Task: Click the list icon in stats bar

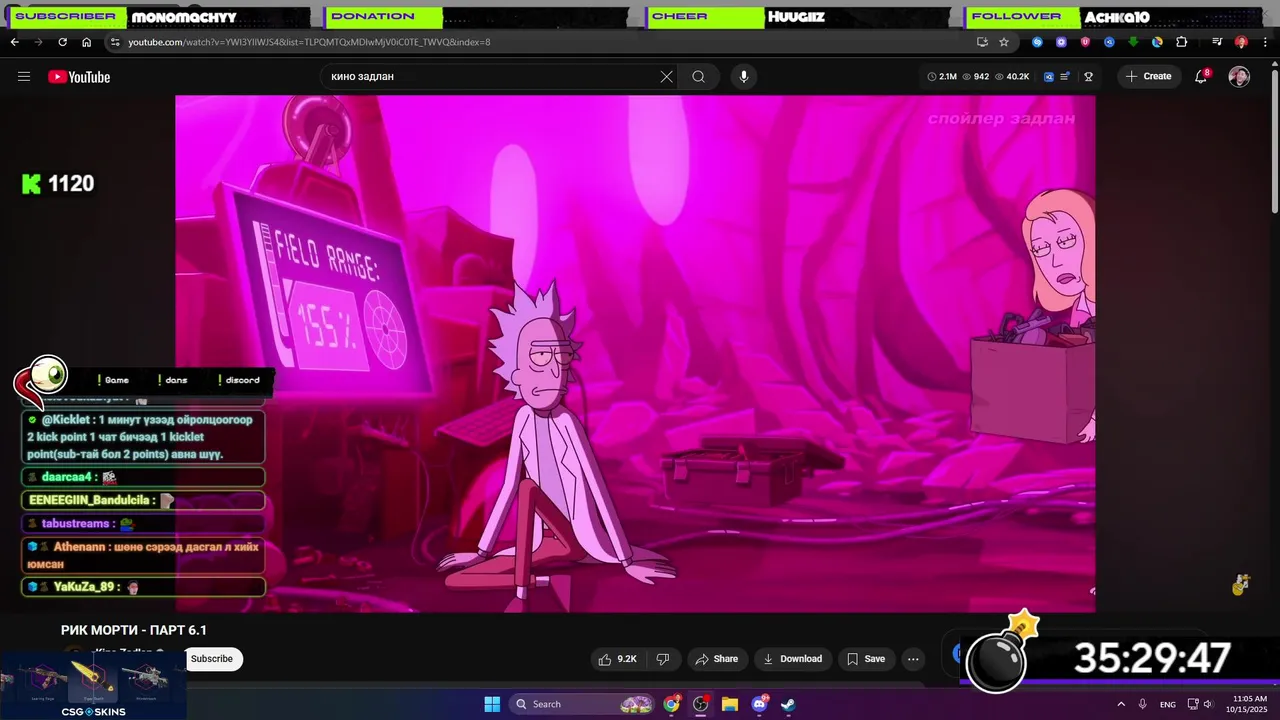Action: 1066,77
